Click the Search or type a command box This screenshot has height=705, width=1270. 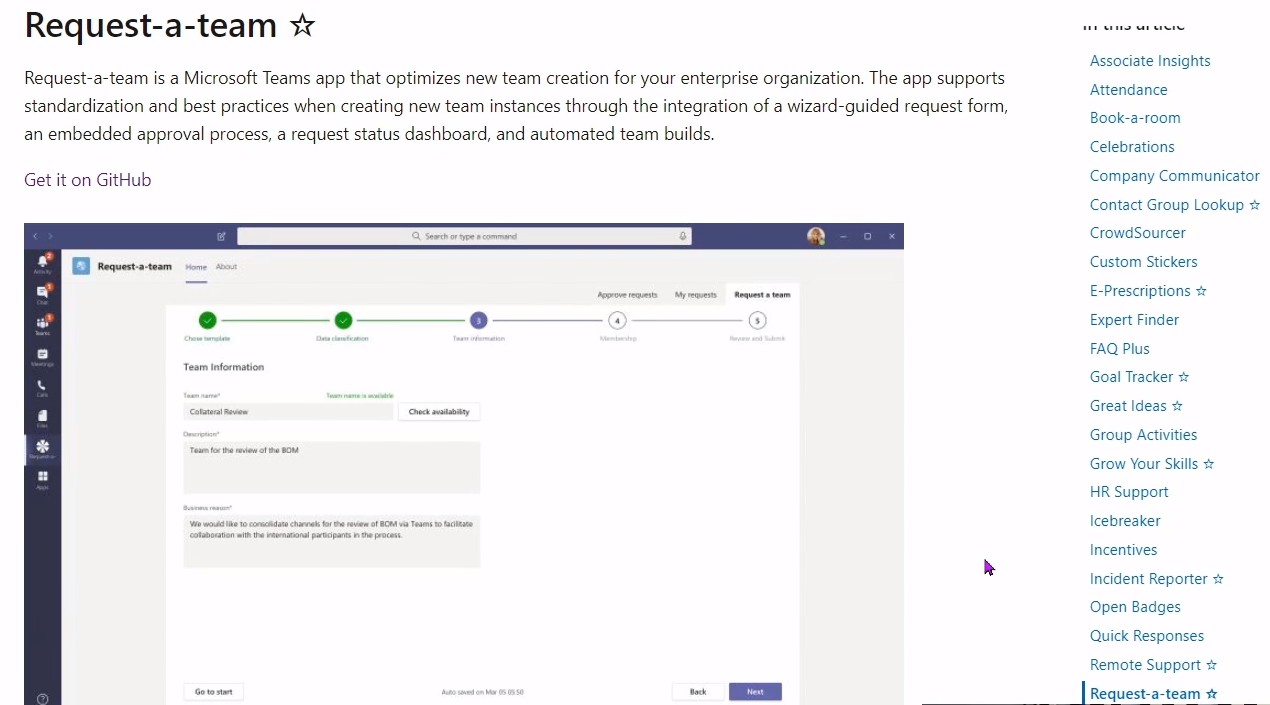pyautogui.click(x=464, y=236)
